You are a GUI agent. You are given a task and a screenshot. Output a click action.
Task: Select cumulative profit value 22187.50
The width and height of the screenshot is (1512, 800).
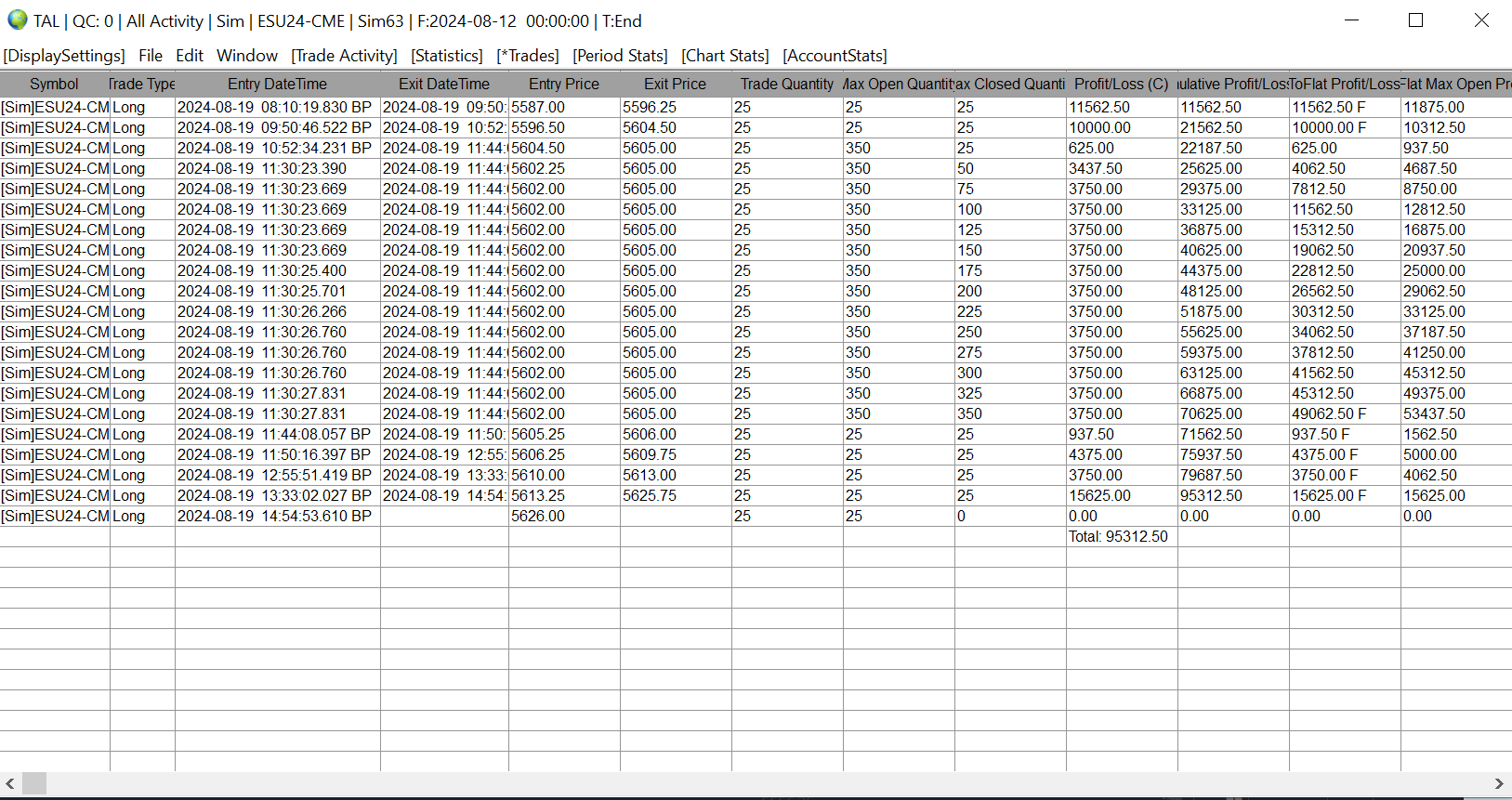coord(1233,148)
